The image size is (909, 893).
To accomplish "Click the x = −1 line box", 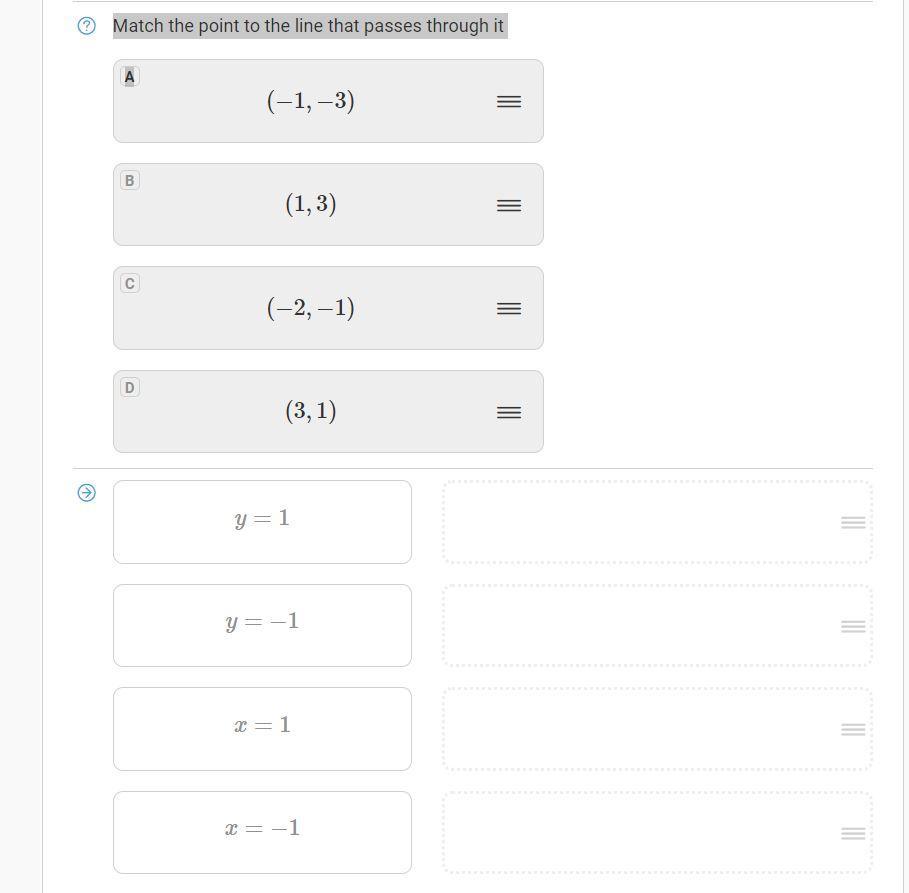I will [x=262, y=833].
